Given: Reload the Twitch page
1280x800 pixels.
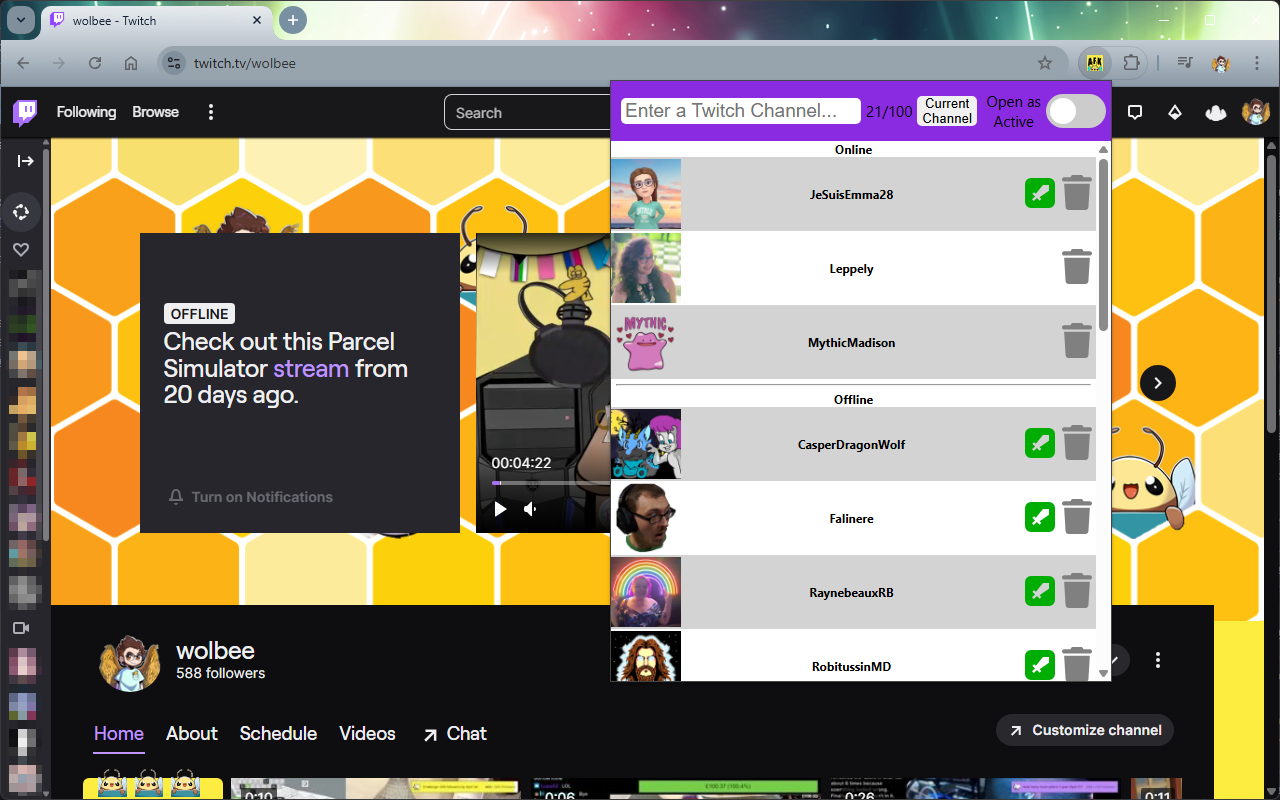Looking at the screenshot, I should [95, 63].
